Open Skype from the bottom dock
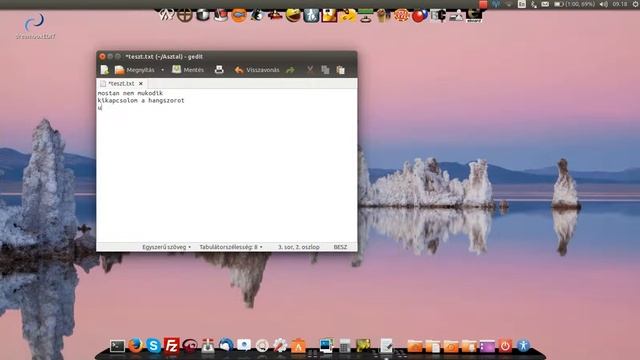The width and height of the screenshot is (640, 360). [153, 345]
